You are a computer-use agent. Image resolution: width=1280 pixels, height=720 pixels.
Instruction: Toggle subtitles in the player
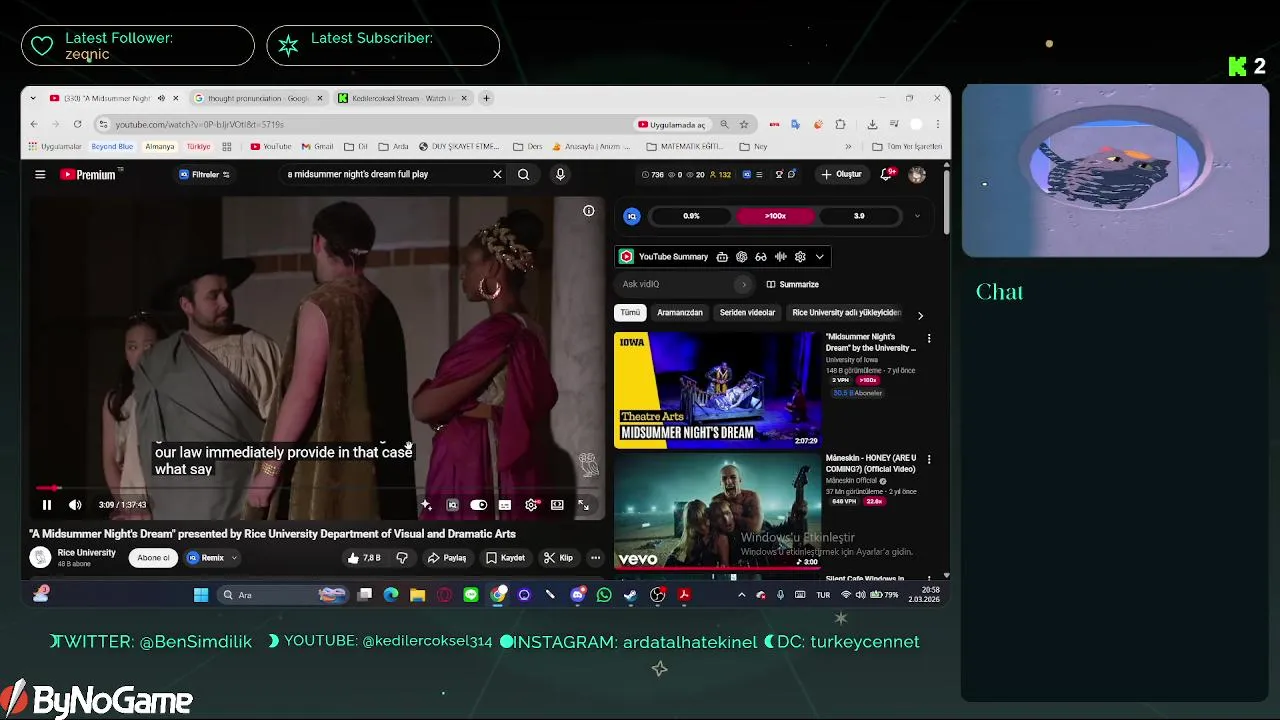(x=505, y=505)
